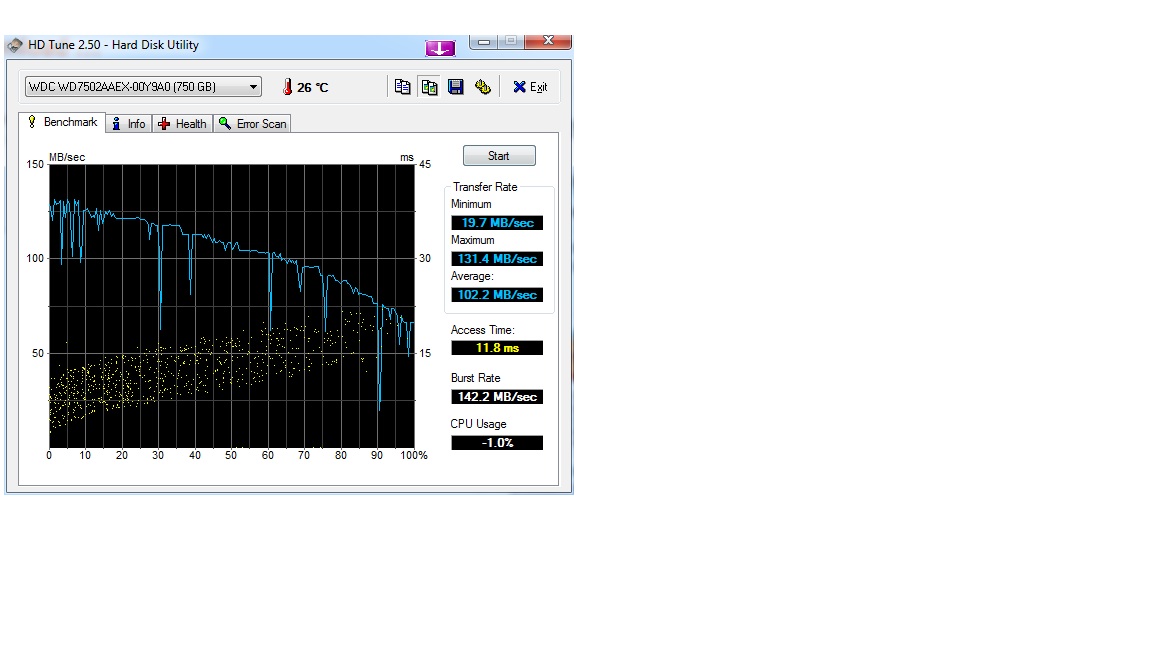This screenshot has width=1152, height=648.
Task: Click the Burst Rate 142.2 MB/sec value
Action: pos(497,397)
